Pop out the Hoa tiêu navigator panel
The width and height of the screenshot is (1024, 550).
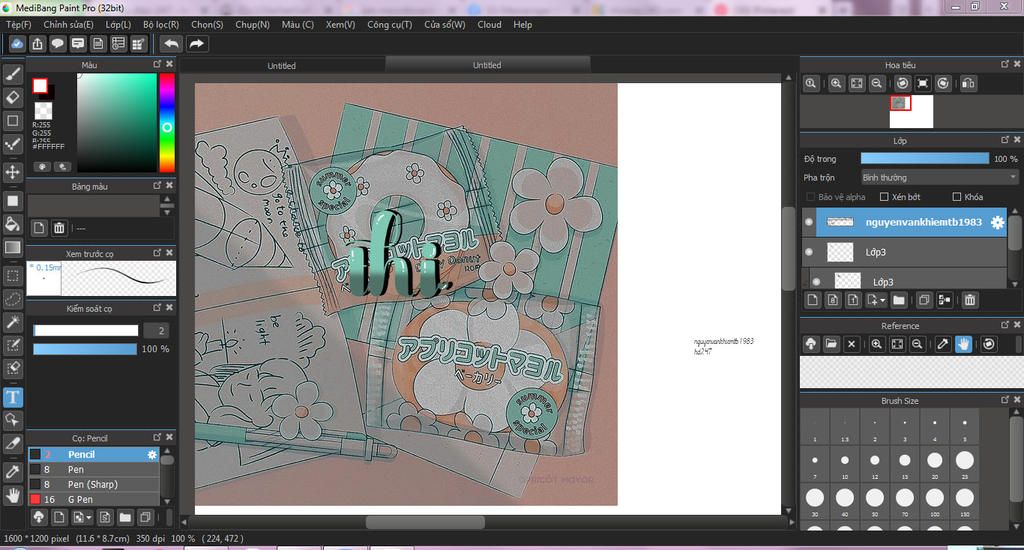point(1004,64)
